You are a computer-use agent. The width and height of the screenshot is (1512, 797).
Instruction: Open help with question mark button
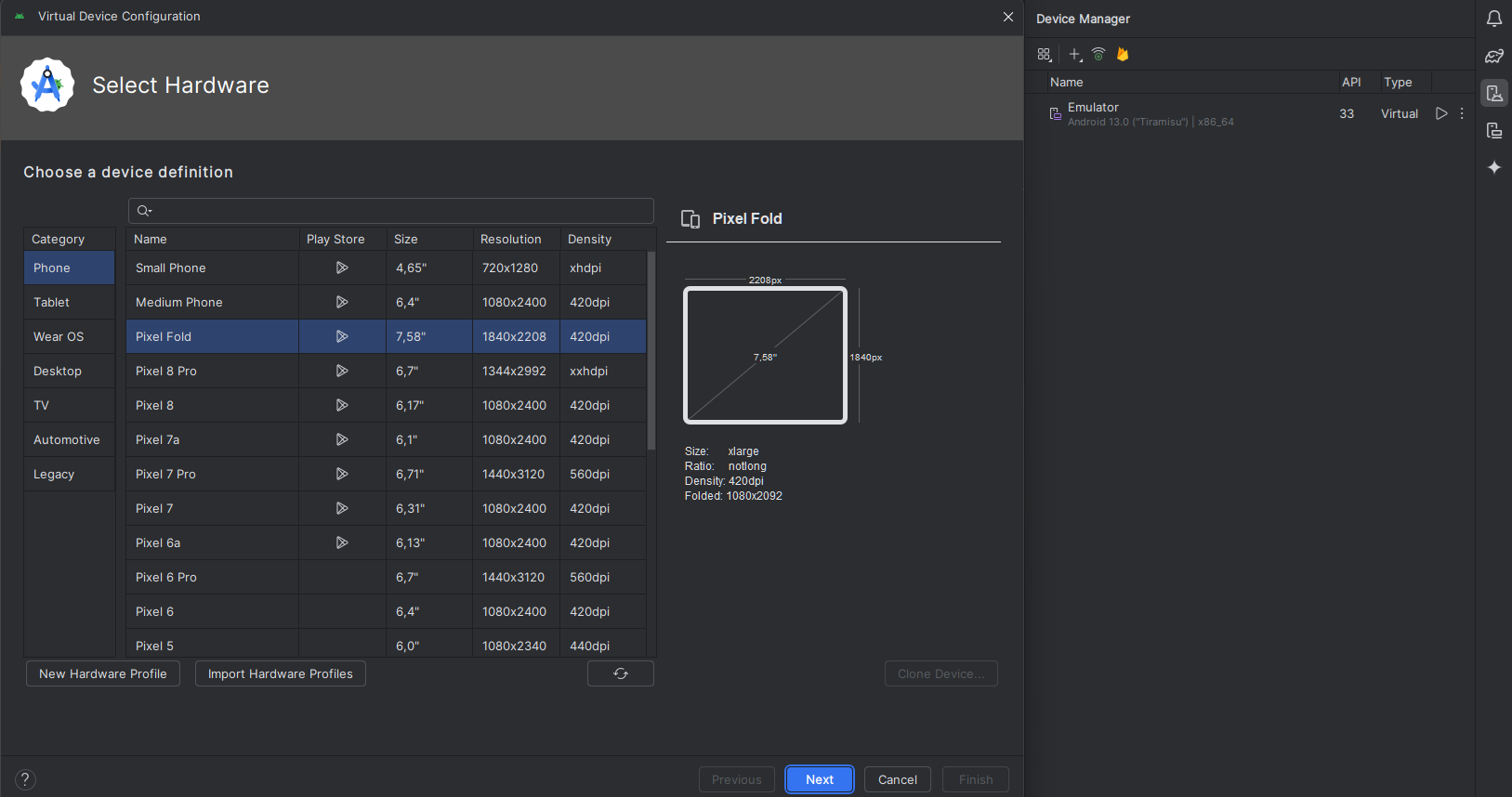26,779
